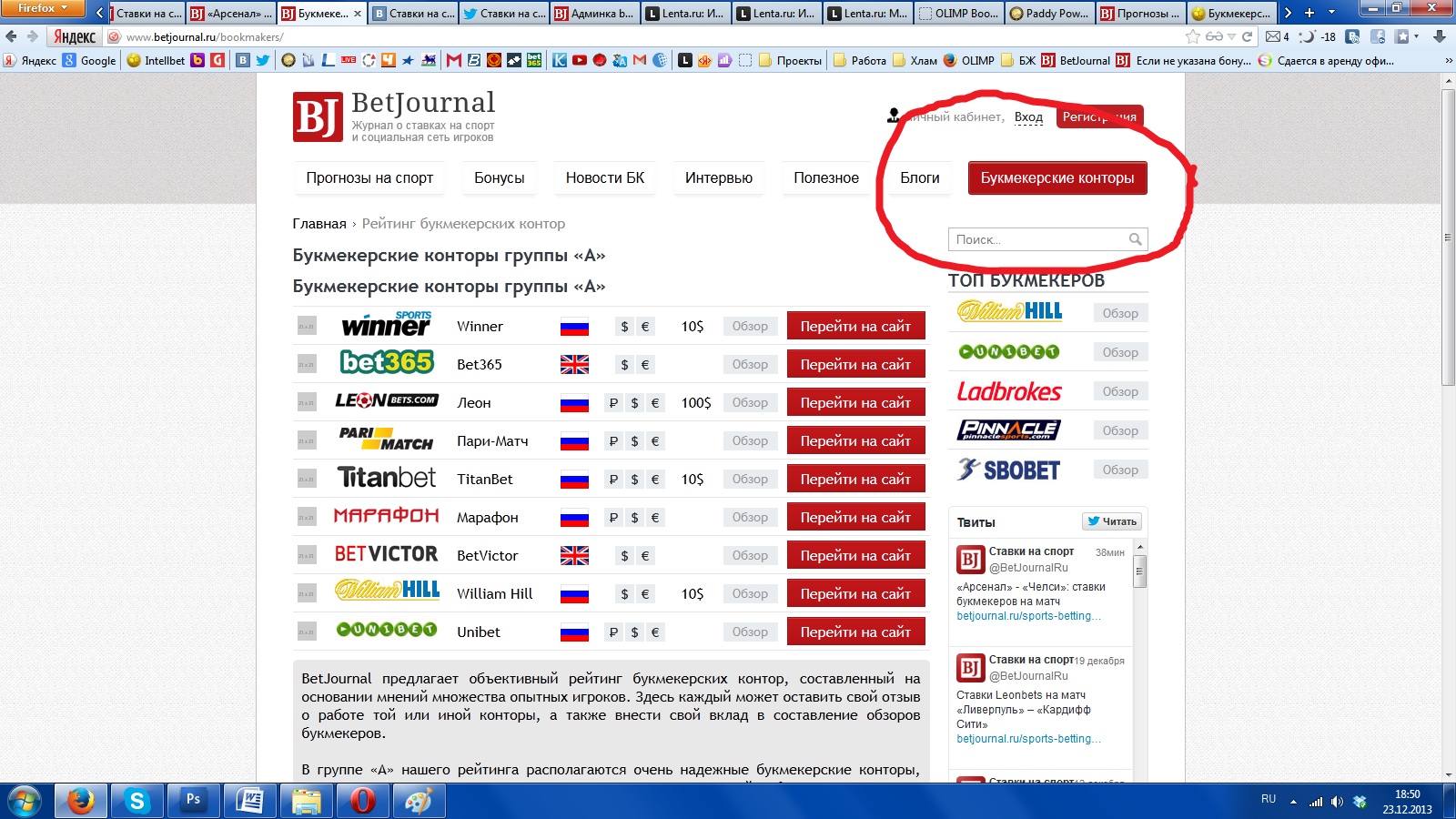The width and height of the screenshot is (1456, 819).
Task: Click the Читать Twitter follow button
Action: (1112, 521)
